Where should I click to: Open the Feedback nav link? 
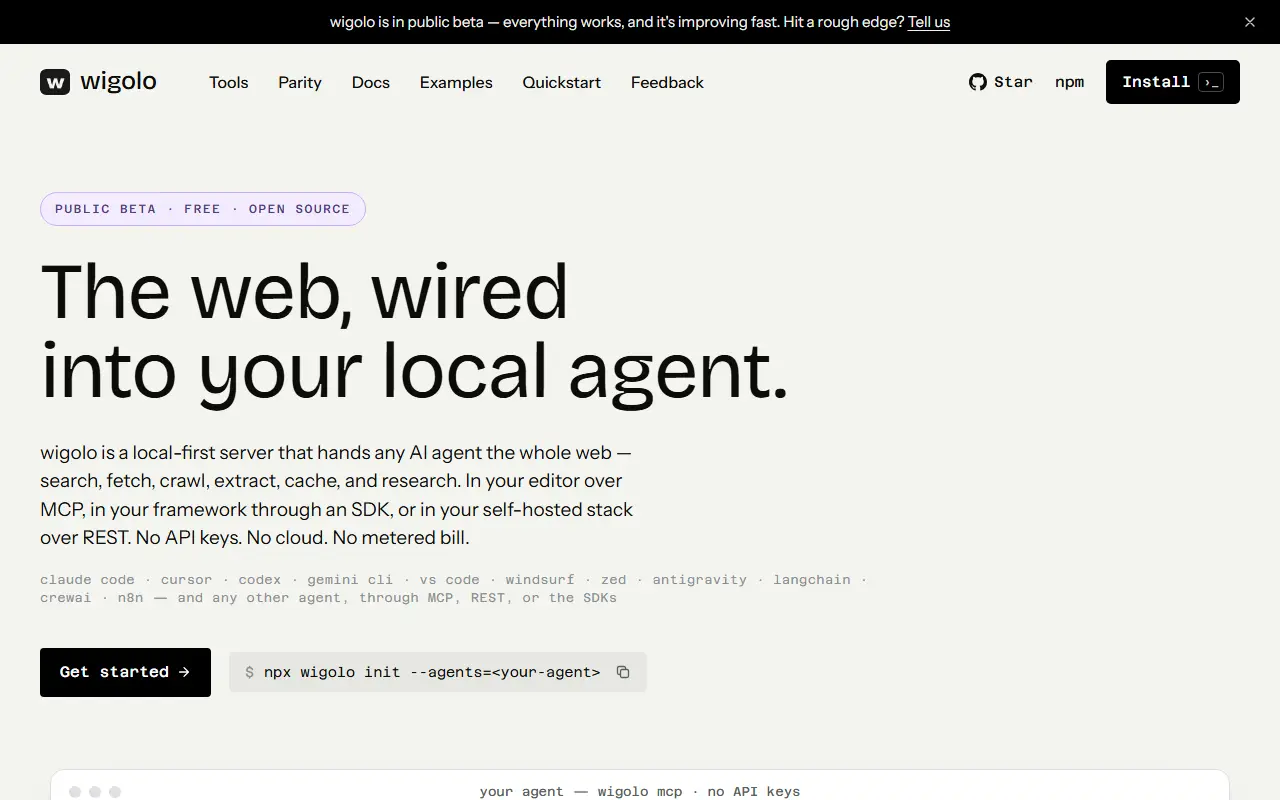[667, 82]
